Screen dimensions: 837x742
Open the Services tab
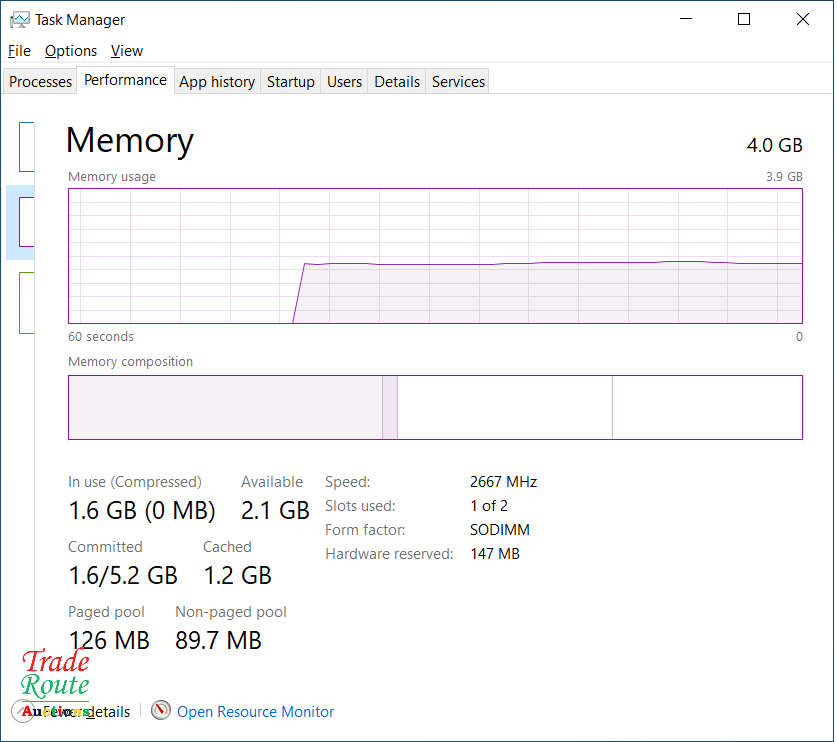coord(458,82)
